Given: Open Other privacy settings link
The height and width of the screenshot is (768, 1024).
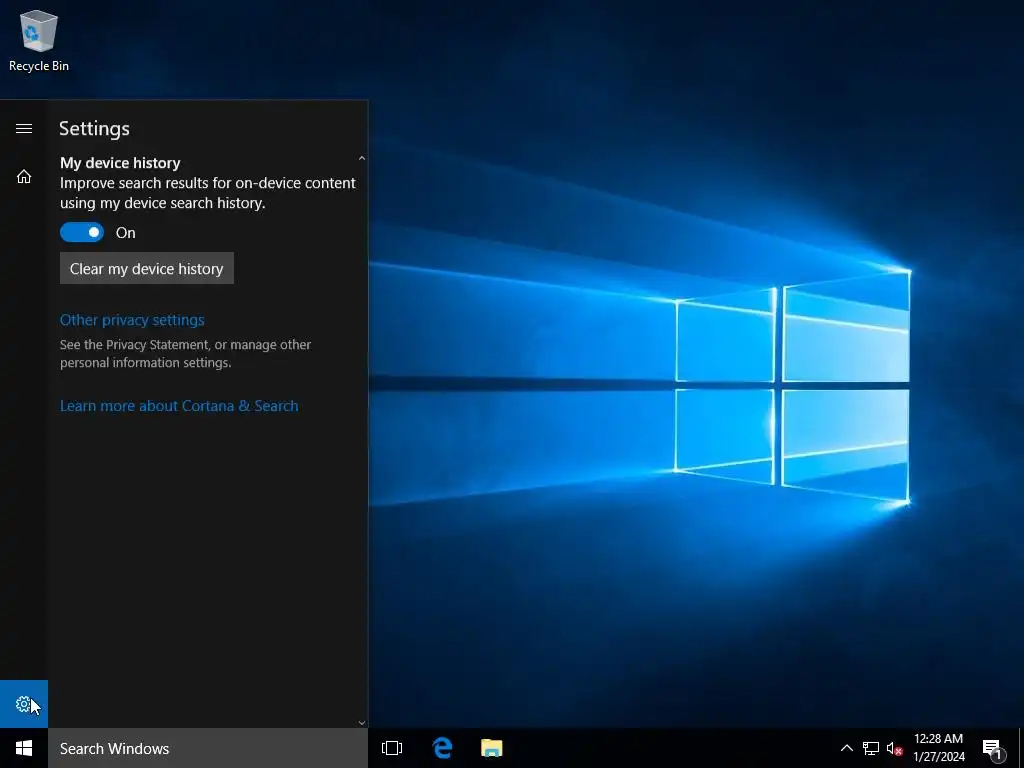Looking at the screenshot, I should [x=132, y=320].
